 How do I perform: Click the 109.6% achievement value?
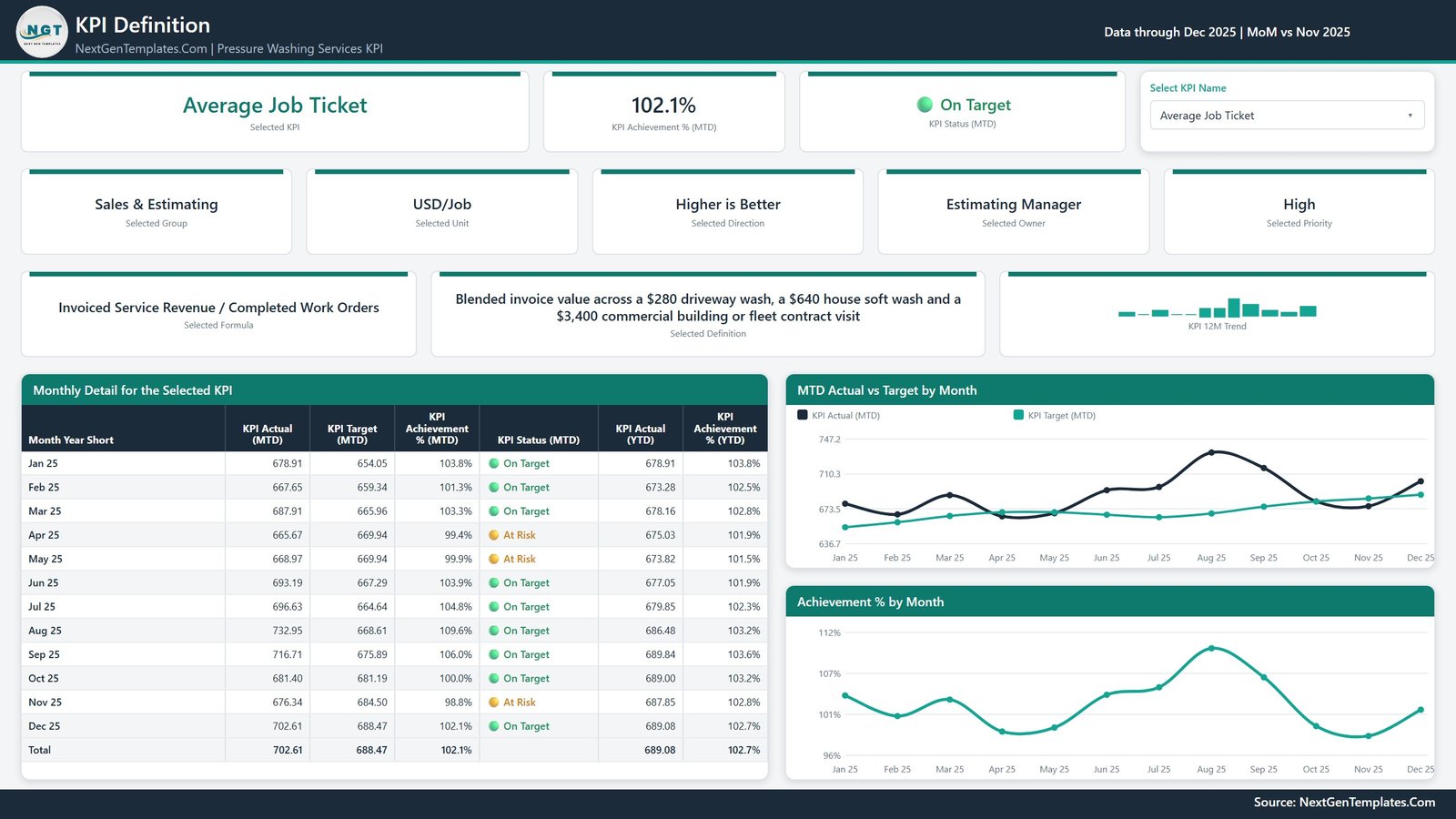pyautogui.click(x=456, y=631)
